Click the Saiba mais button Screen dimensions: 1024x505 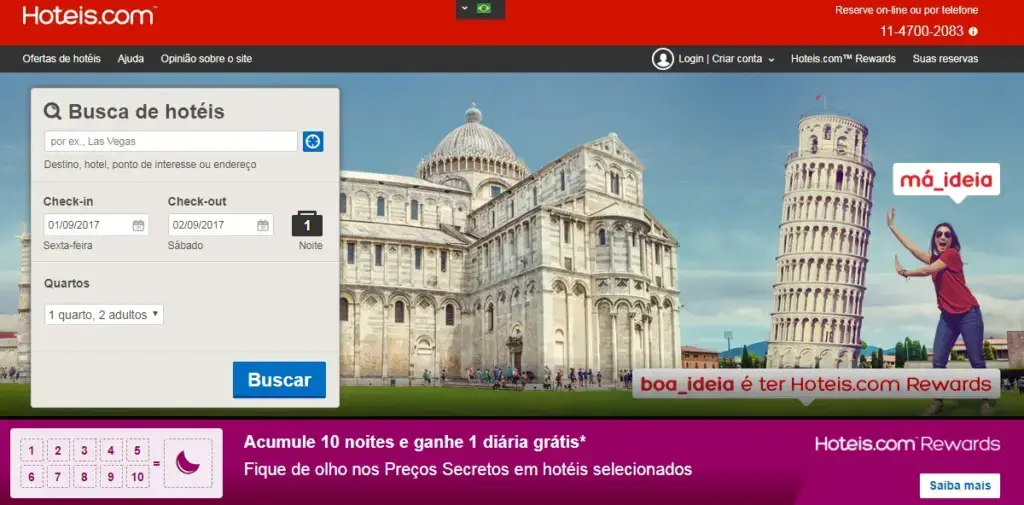[959, 485]
